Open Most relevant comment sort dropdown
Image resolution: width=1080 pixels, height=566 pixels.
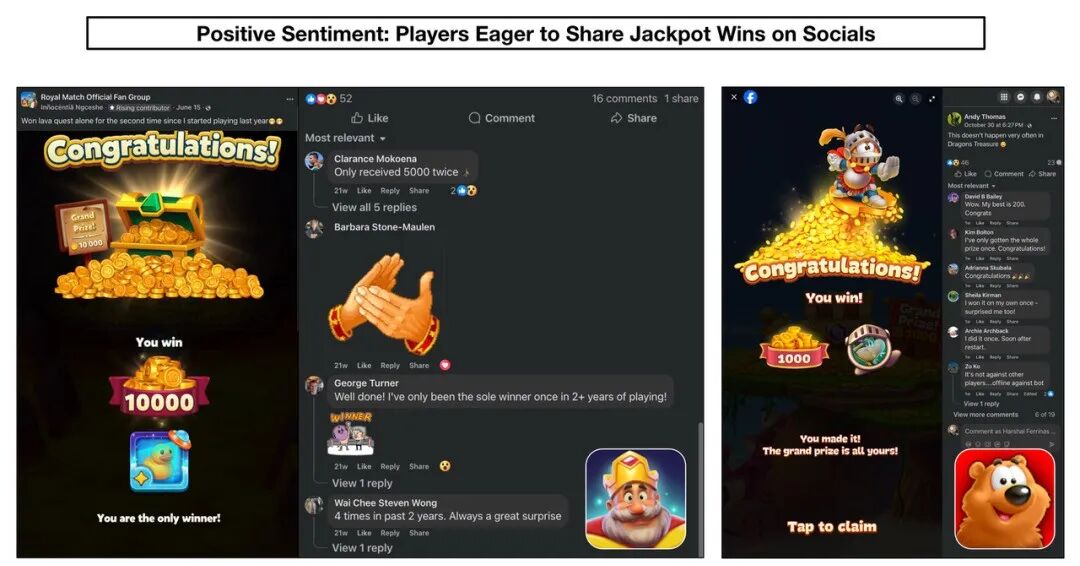click(345, 138)
